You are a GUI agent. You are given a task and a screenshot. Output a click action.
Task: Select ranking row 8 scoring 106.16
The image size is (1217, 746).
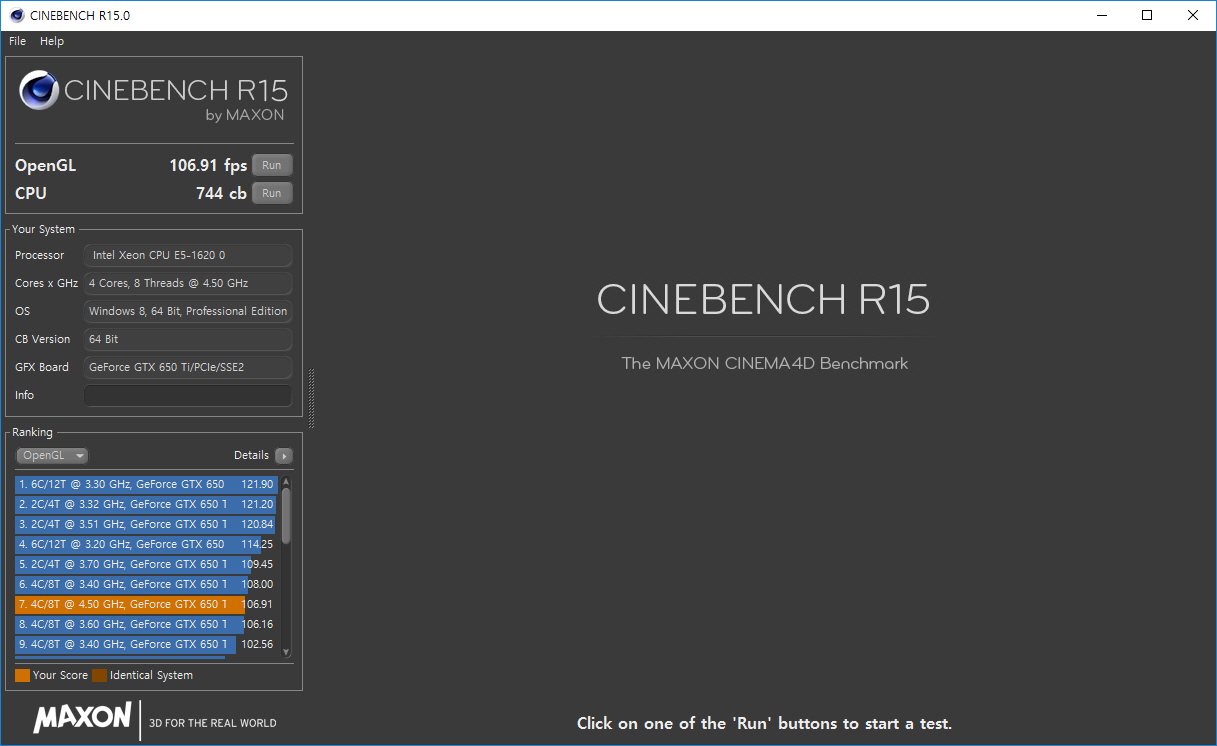point(146,624)
